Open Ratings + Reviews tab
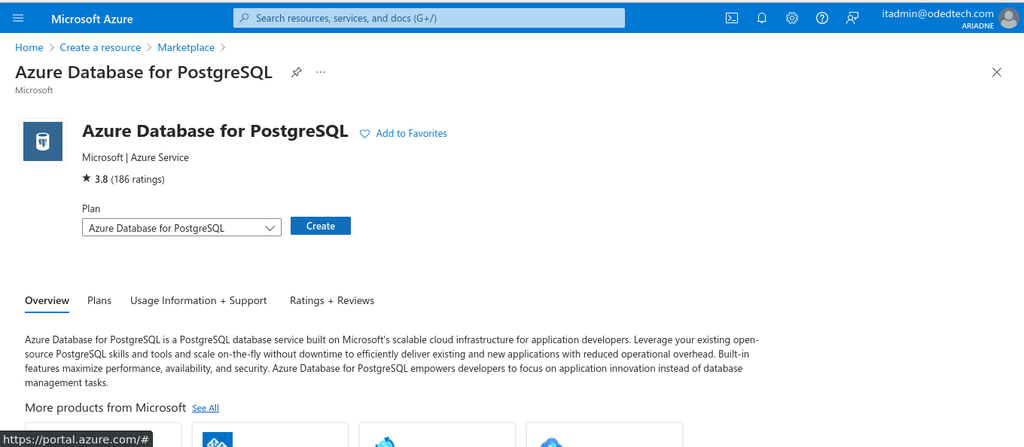 (x=332, y=301)
